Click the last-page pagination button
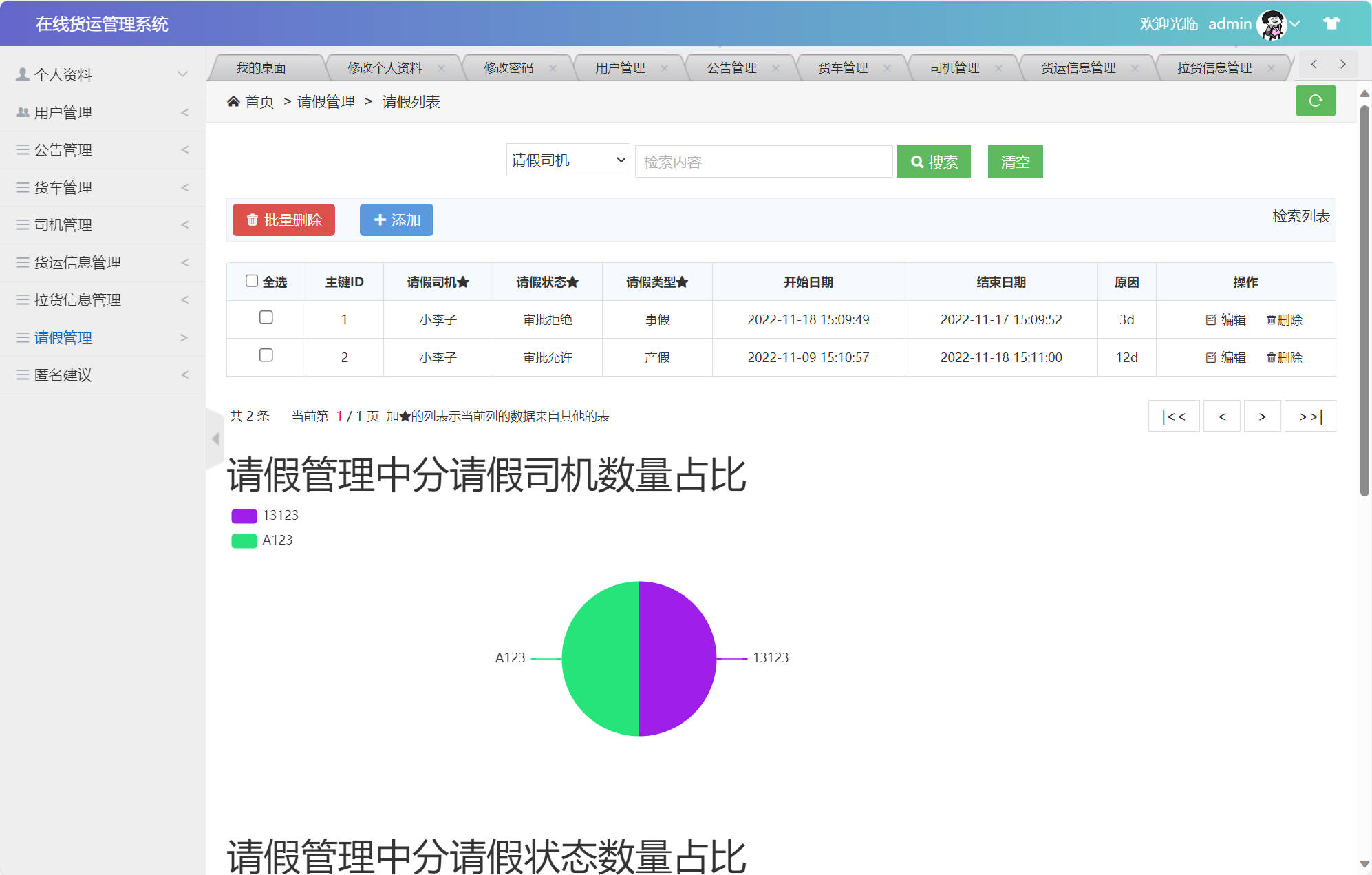Image resolution: width=1372 pixels, height=875 pixels. [x=1309, y=416]
